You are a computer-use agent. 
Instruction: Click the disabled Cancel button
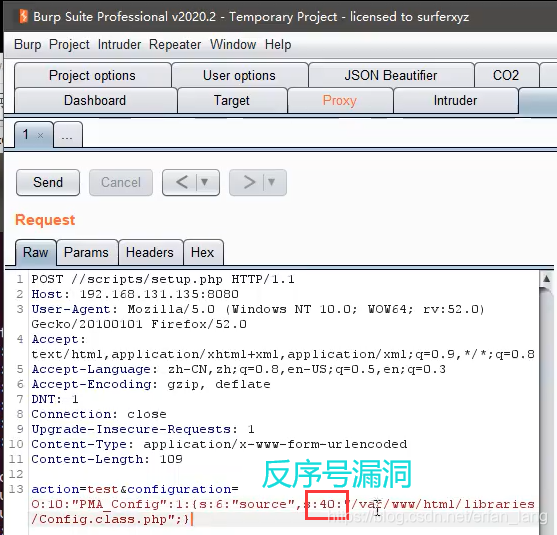pyautogui.click(x=121, y=182)
